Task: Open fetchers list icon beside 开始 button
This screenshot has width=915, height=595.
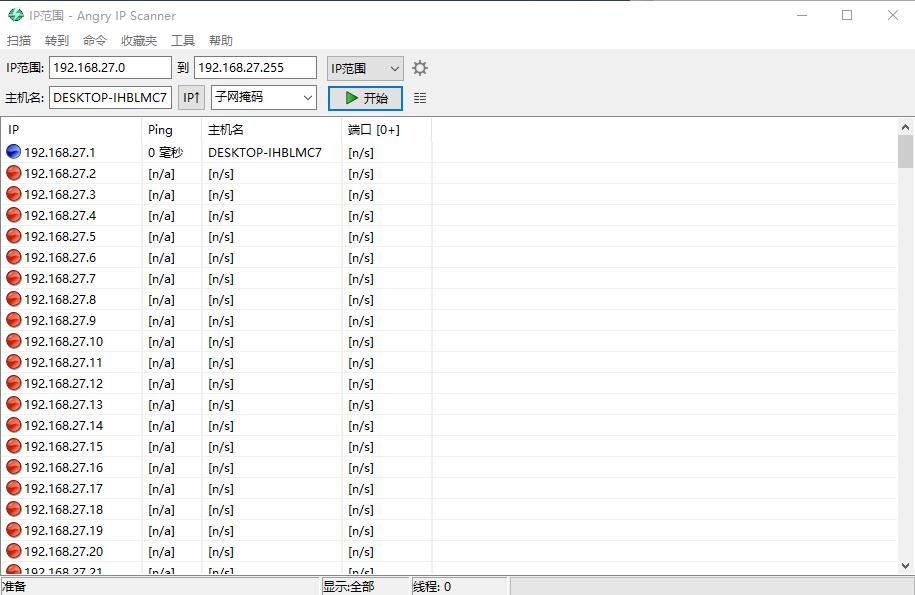Action: tap(419, 97)
